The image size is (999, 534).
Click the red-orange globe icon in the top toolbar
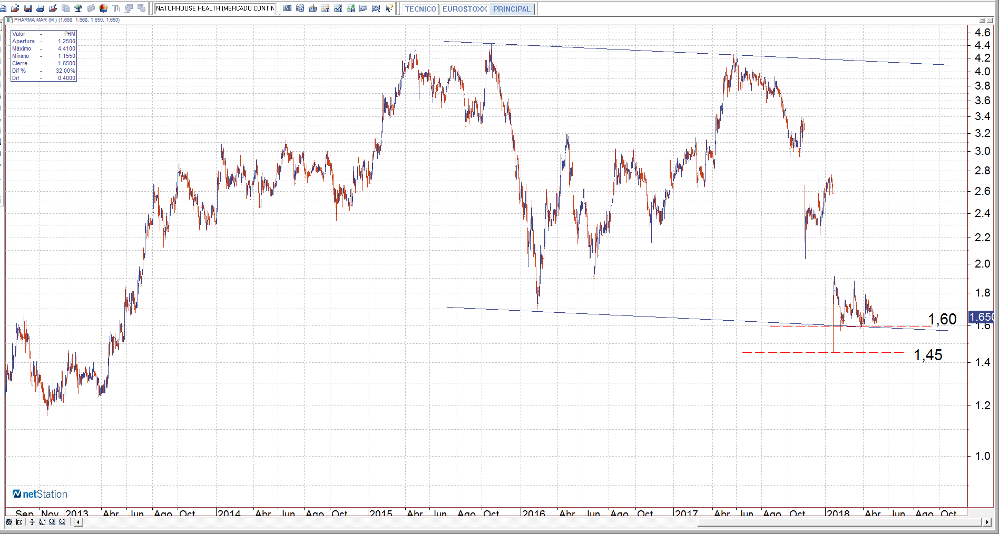point(103,8)
